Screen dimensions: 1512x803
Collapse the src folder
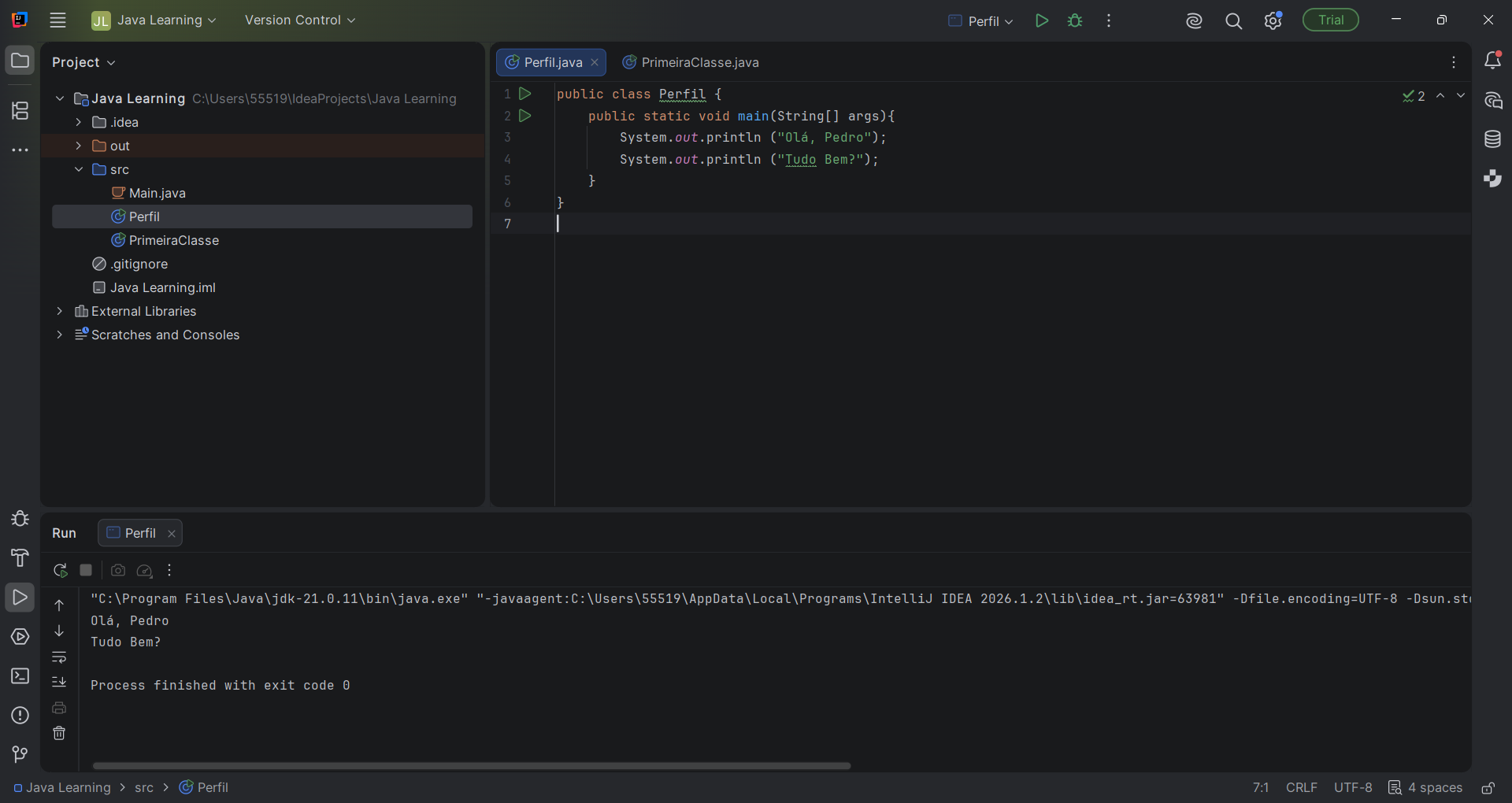point(79,169)
